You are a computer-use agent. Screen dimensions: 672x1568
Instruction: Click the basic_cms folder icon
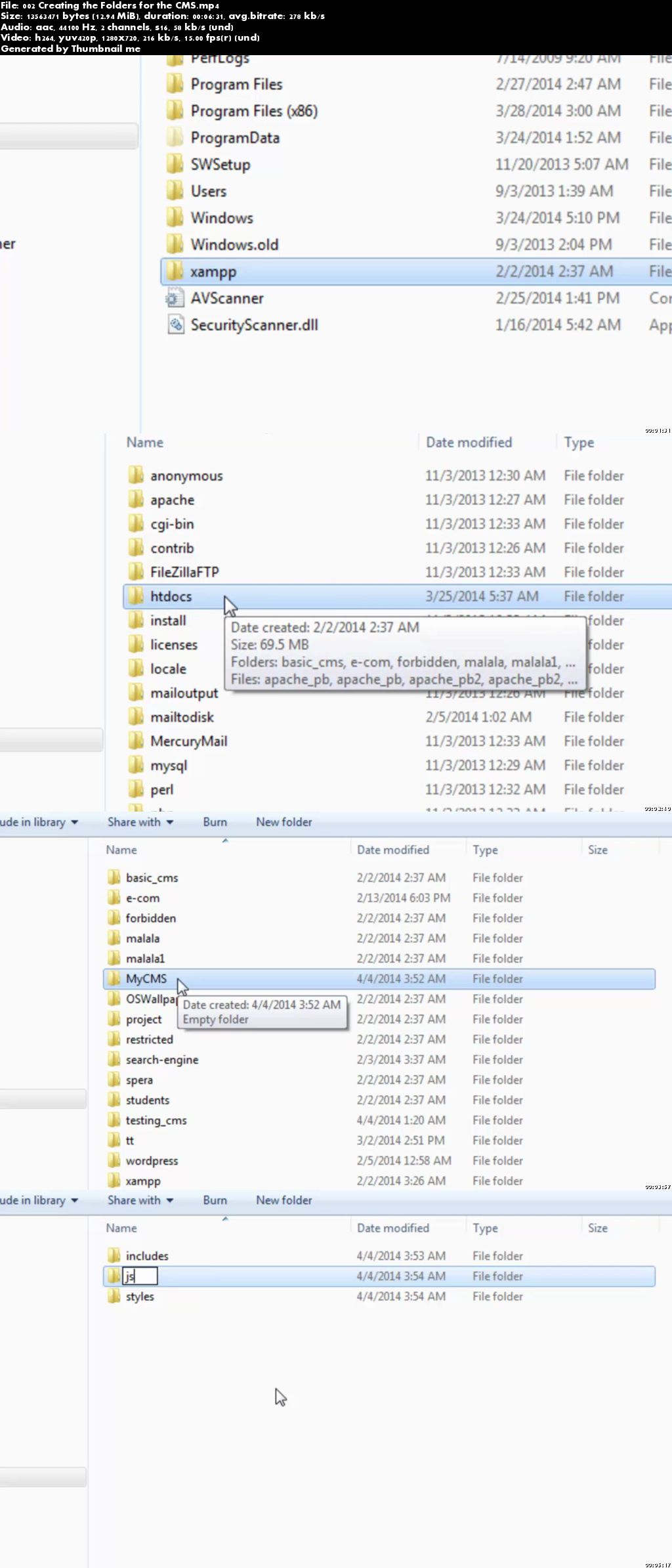114,878
